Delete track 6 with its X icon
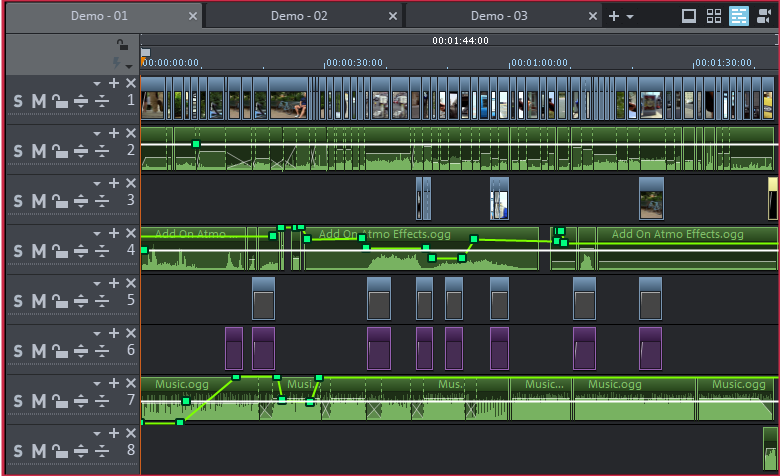 click(131, 333)
